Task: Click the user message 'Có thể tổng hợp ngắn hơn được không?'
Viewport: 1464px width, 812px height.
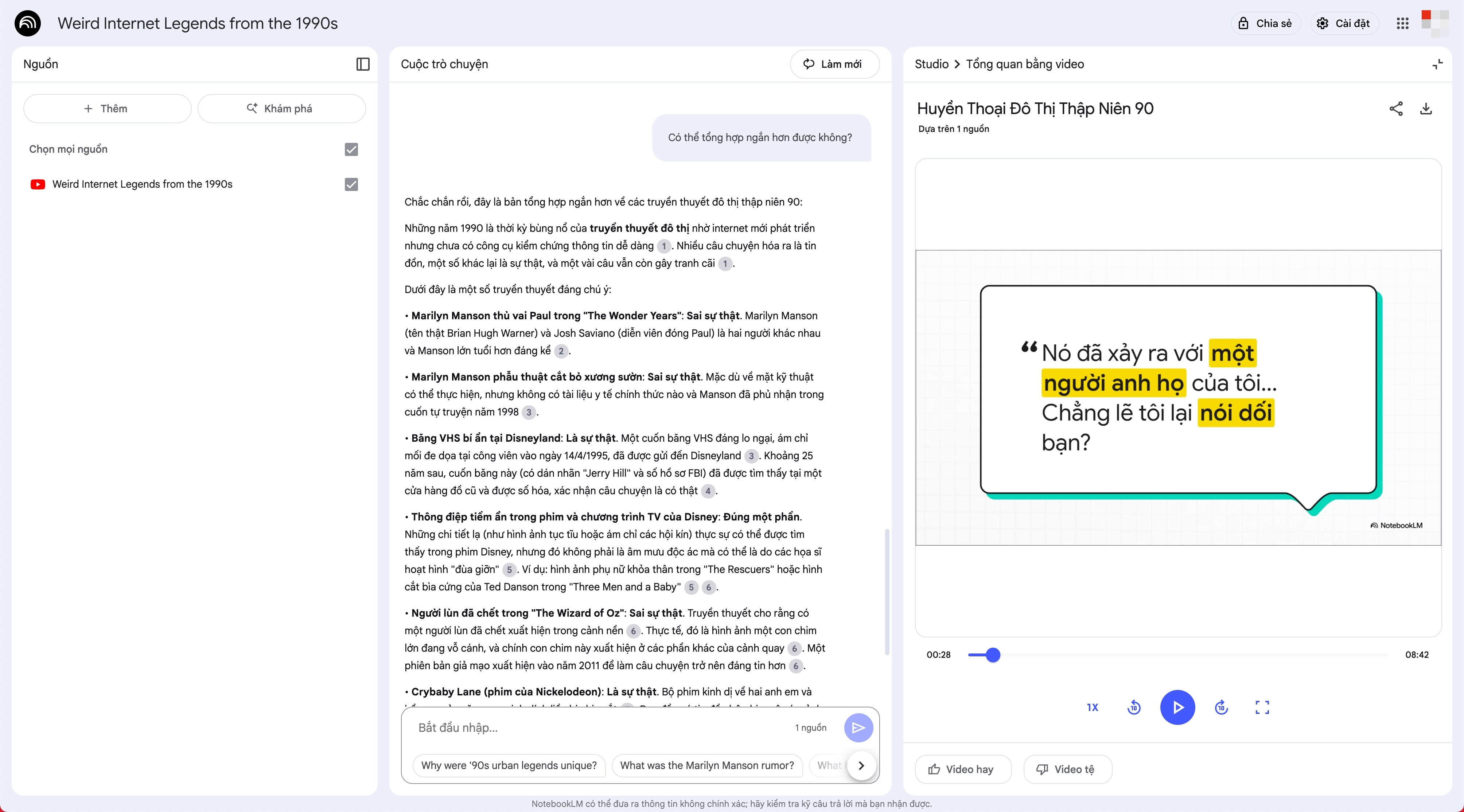Action: tap(760, 137)
